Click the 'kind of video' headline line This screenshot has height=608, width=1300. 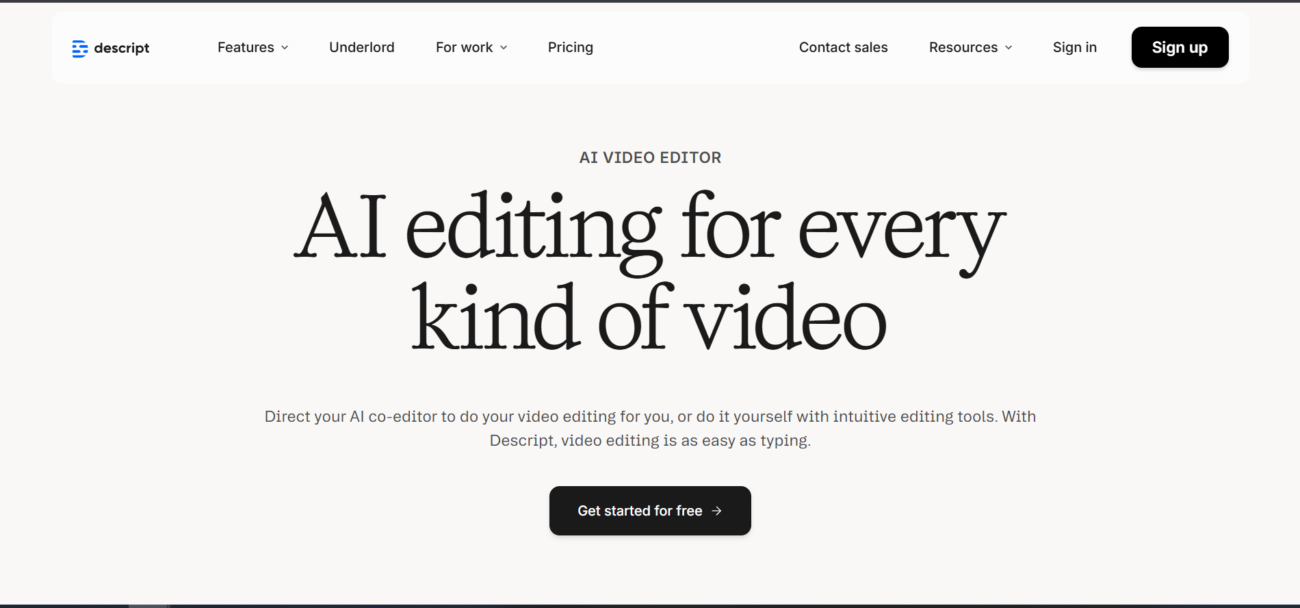point(650,320)
